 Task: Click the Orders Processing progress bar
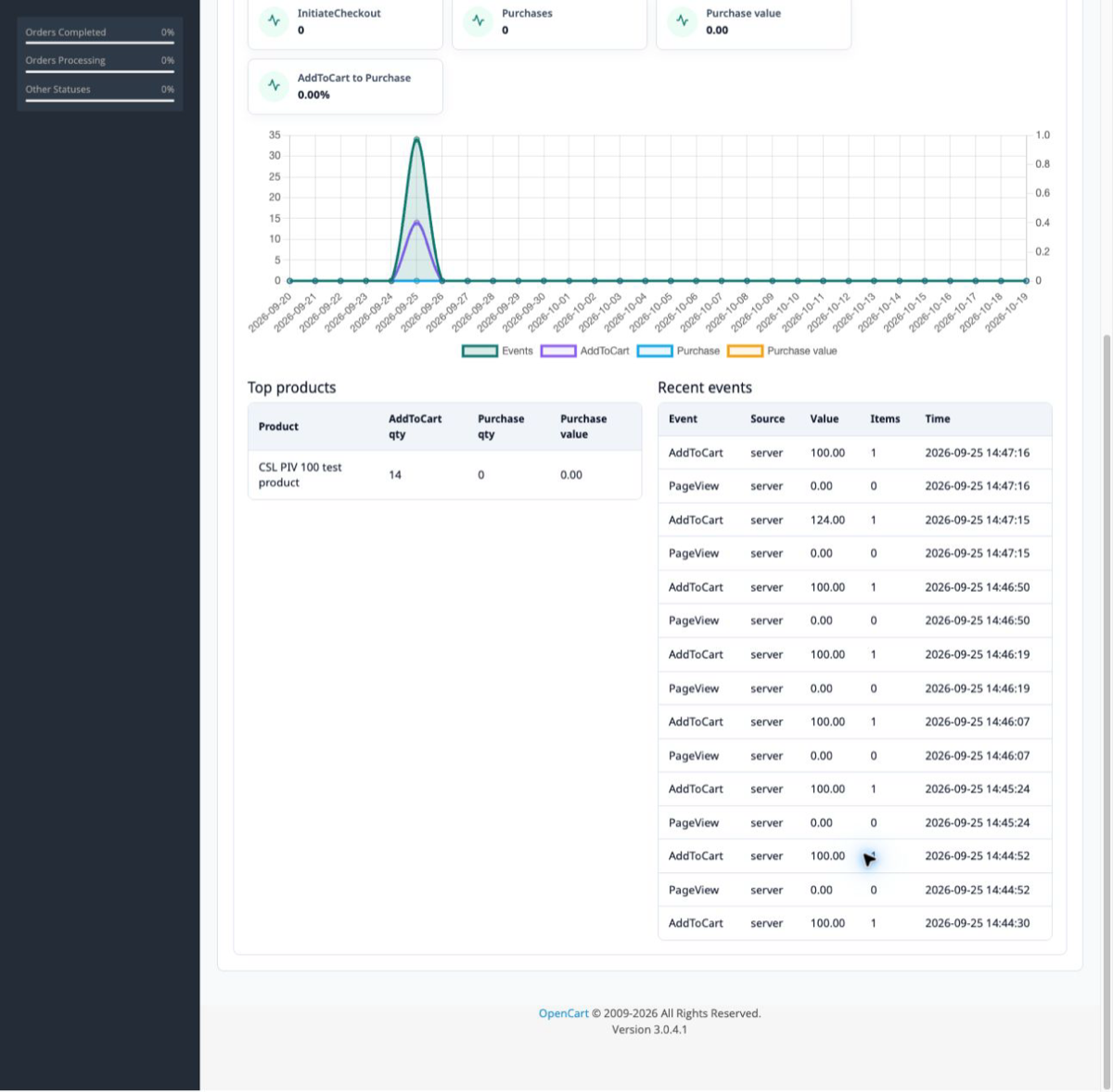pos(100,71)
